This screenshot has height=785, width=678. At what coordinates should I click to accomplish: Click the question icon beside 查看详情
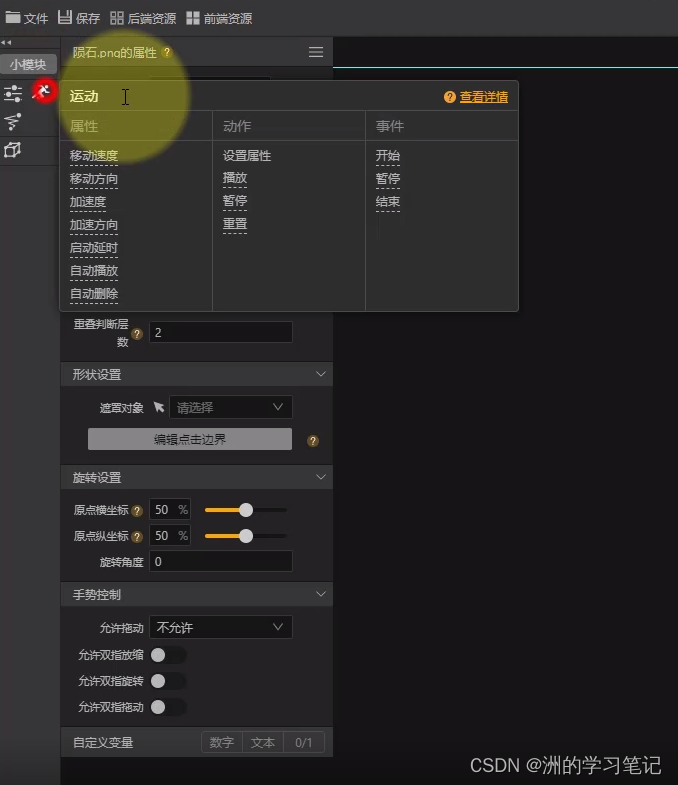tap(450, 97)
